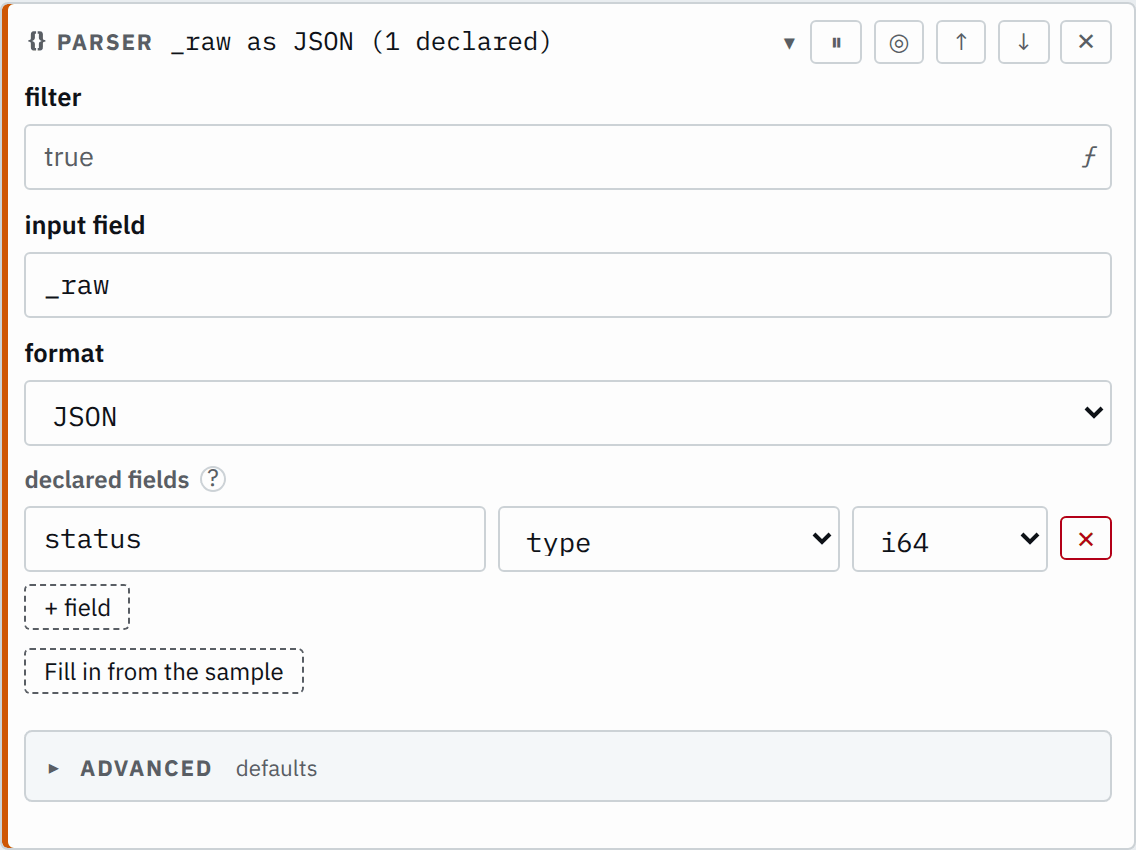Image resolution: width=1136 pixels, height=850 pixels.
Task: Click the curly braces parser icon
Action: click(36, 42)
